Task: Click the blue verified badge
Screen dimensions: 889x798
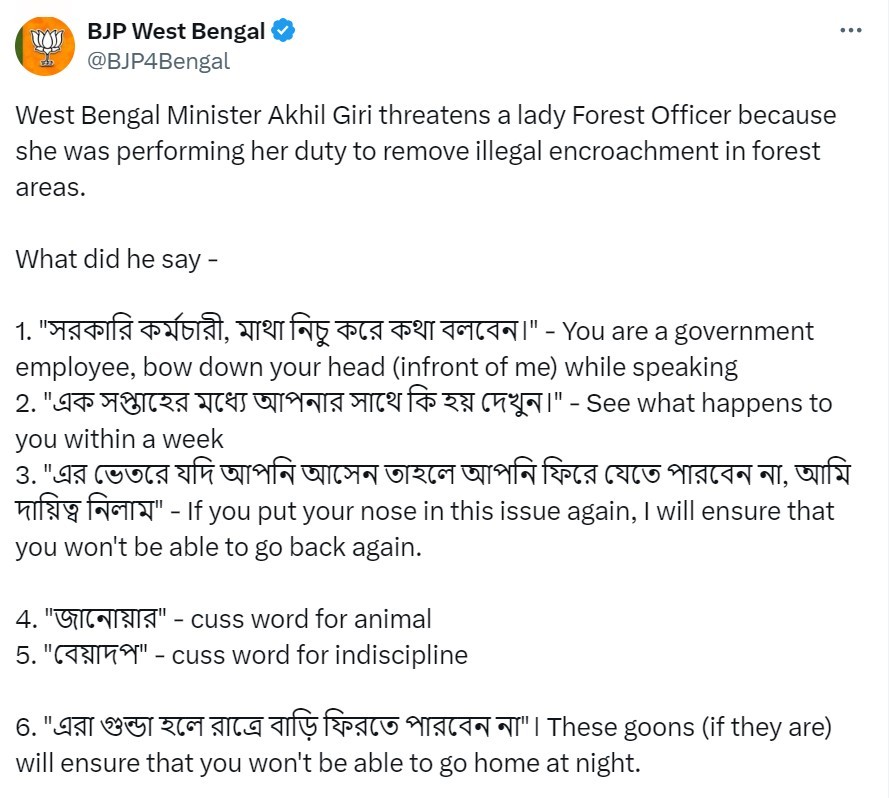Action: [283, 31]
